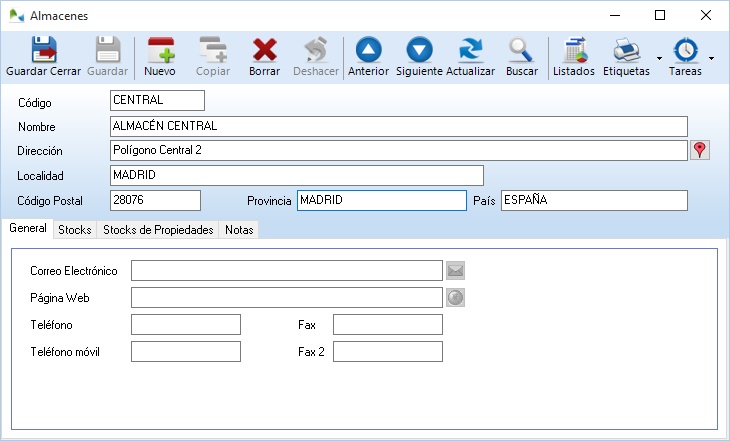Go to next record with Siguiente
This screenshot has height=441, width=730.
click(x=419, y=50)
